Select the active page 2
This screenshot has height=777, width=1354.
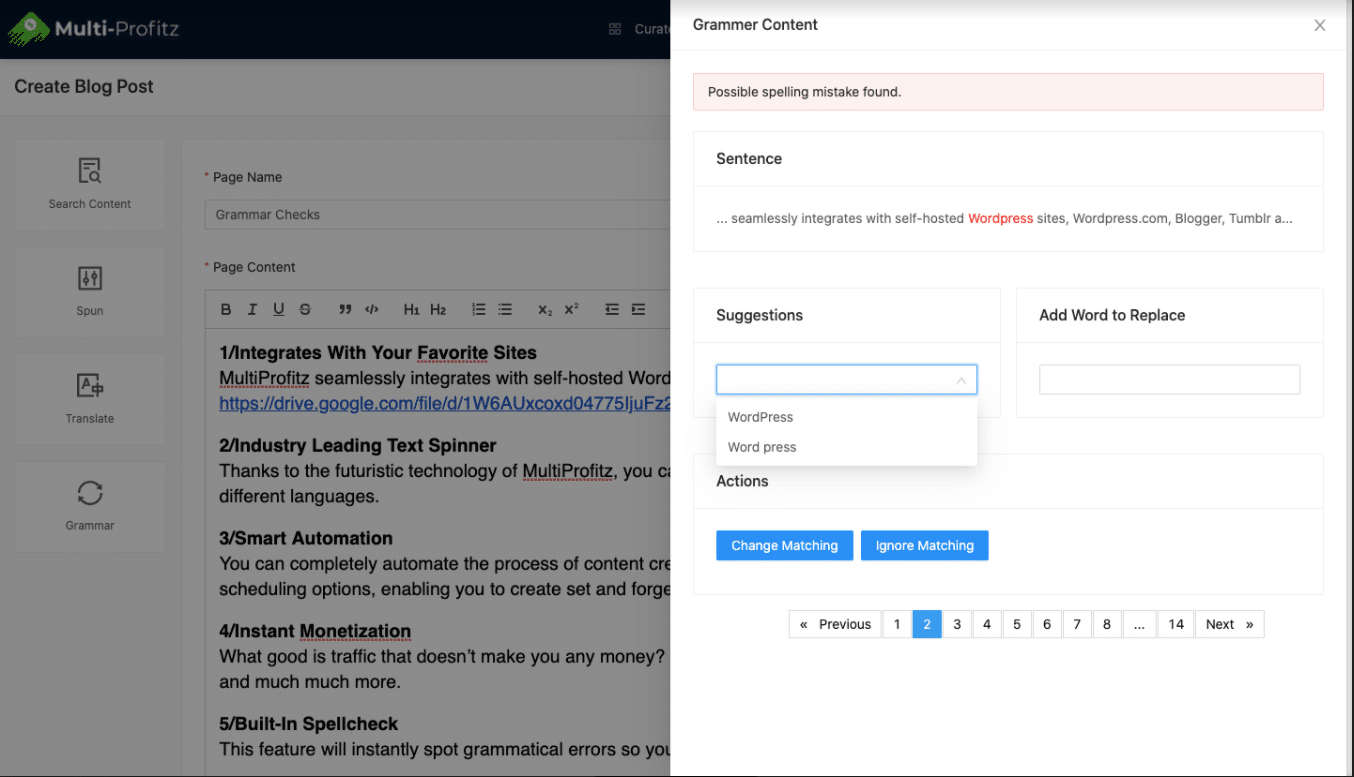(927, 624)
